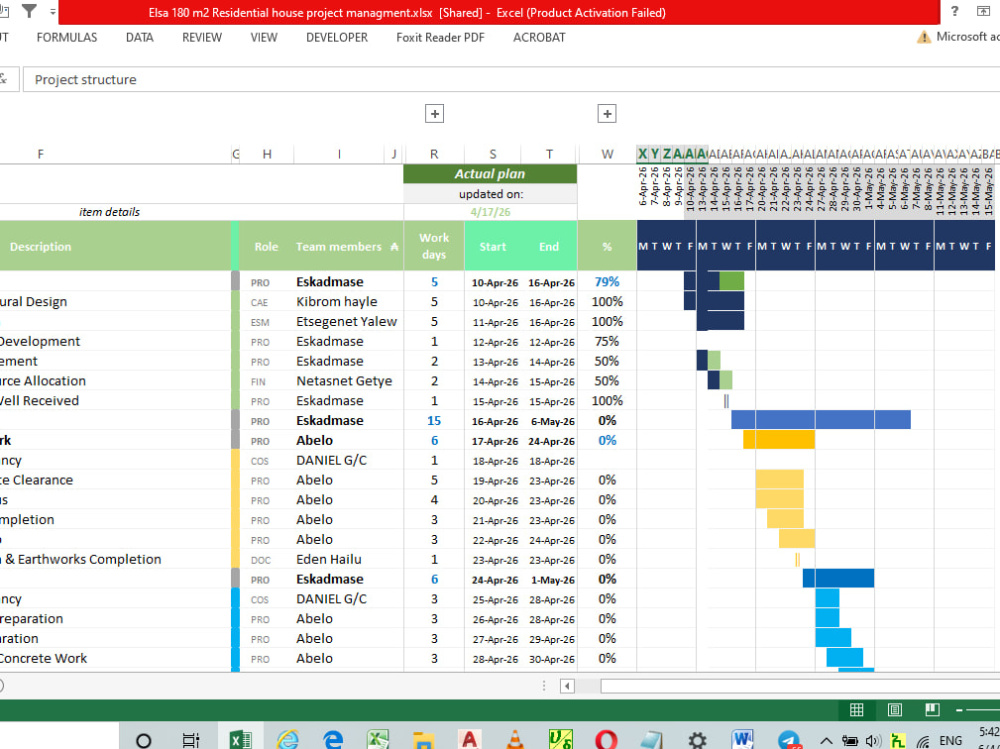1000x749 pixels.
Task: Open Task View on taskbar
Action: (x=191, y=740)
